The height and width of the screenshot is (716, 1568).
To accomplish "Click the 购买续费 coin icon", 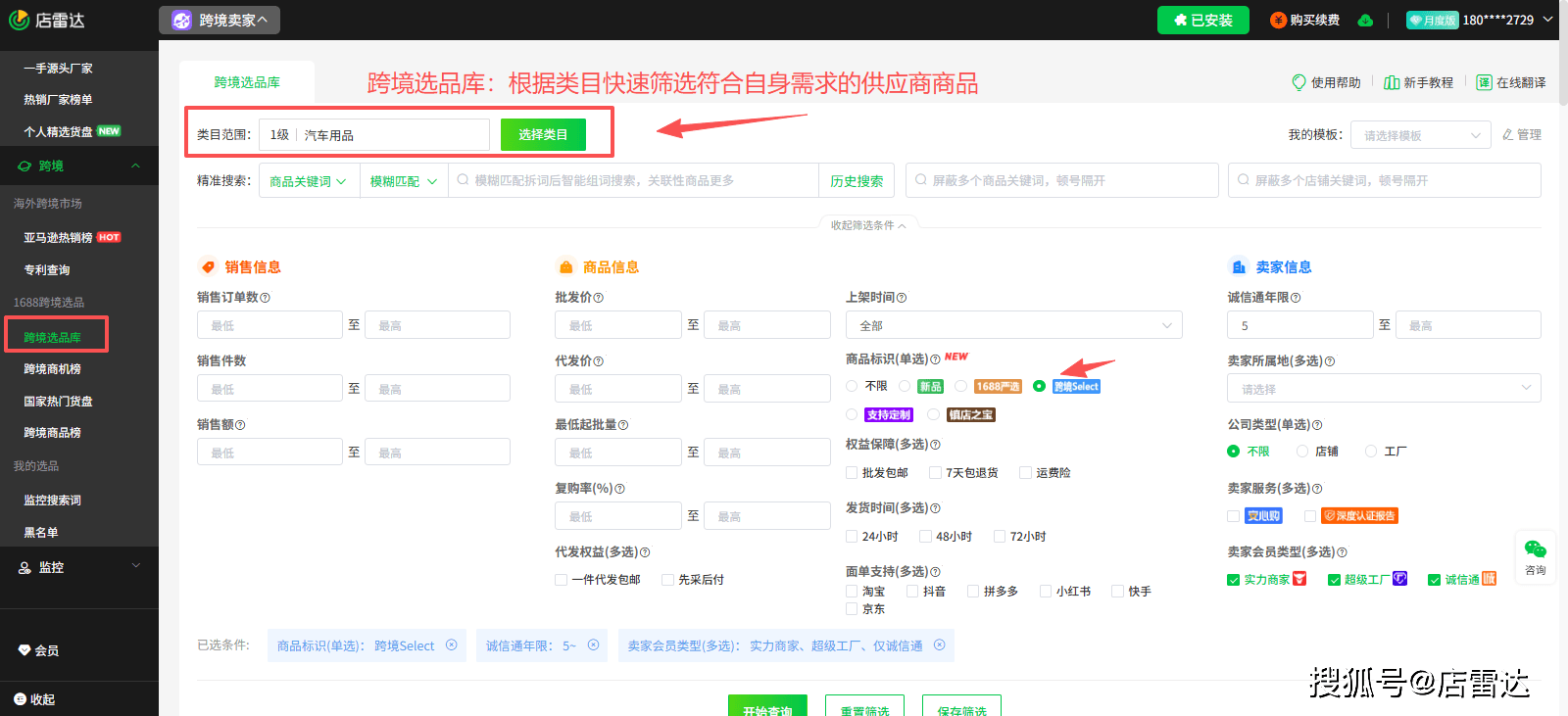I will tap(1278, 20).
